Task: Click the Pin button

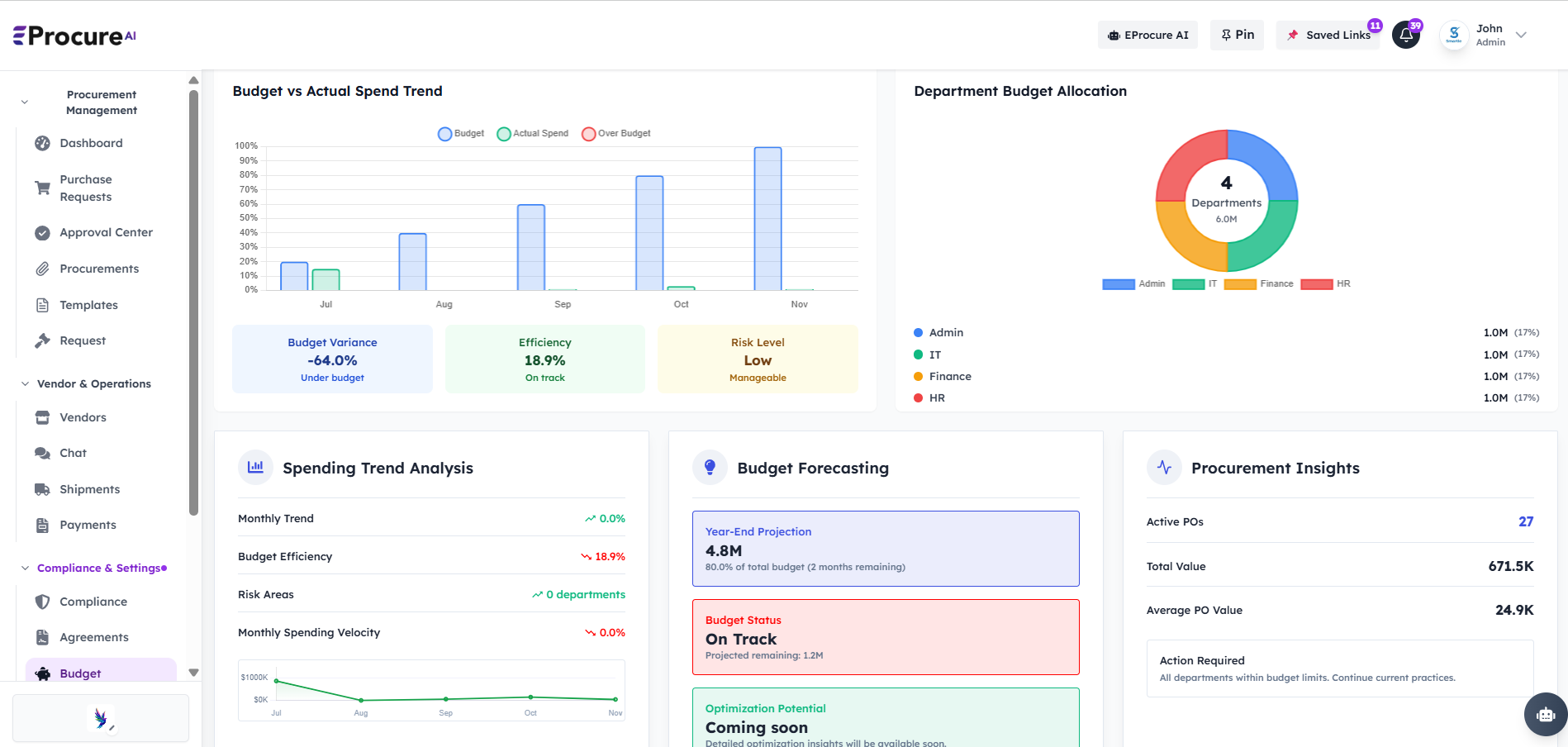Action: point(1237,35)
